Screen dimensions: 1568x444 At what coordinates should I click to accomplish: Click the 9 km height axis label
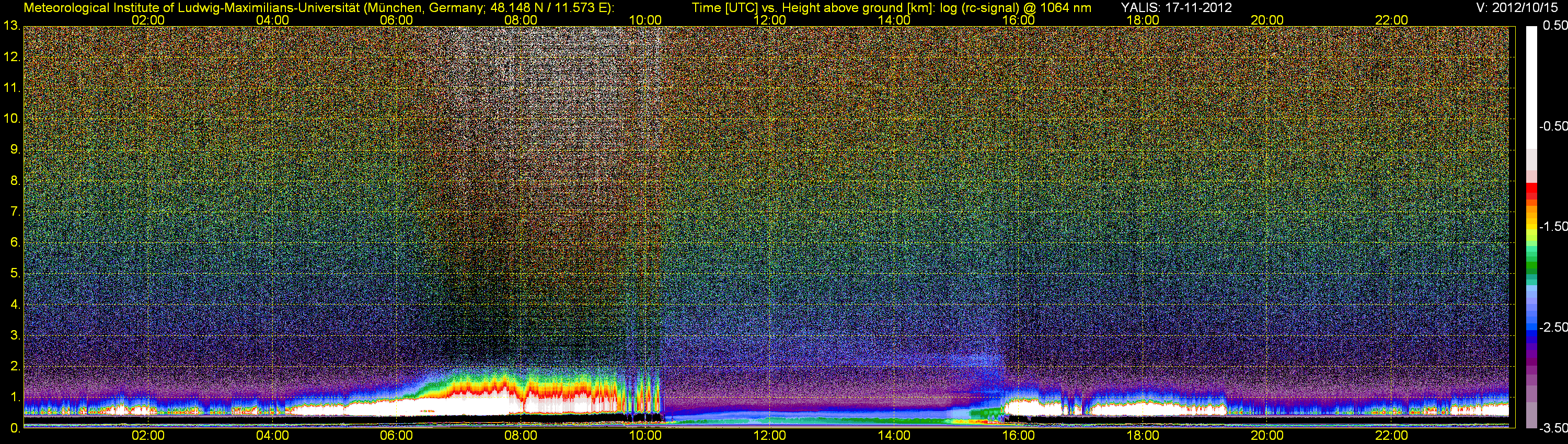pos(15,149)
